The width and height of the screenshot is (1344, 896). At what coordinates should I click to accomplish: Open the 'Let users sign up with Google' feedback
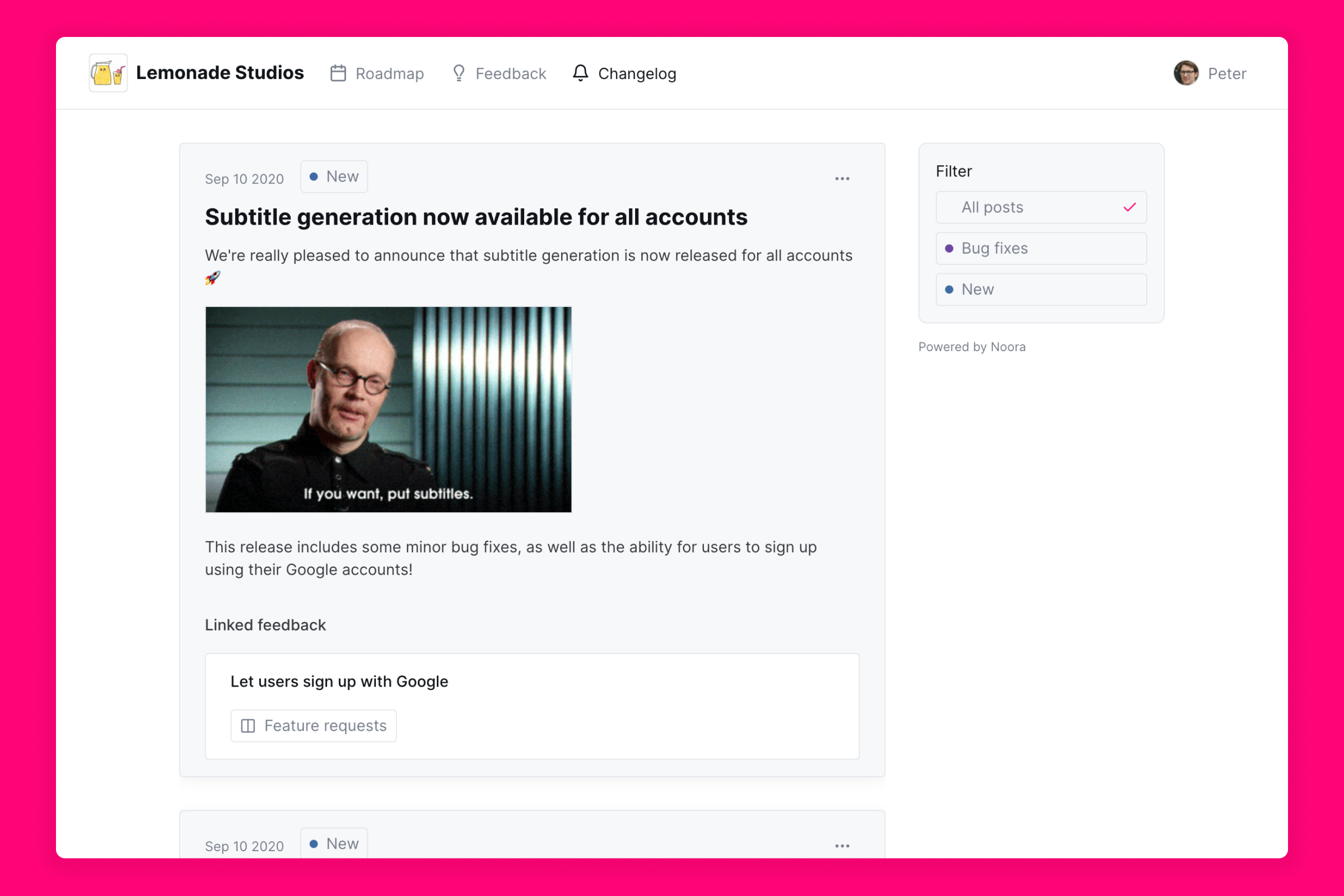pyautogui.click(x=339, y=681)
